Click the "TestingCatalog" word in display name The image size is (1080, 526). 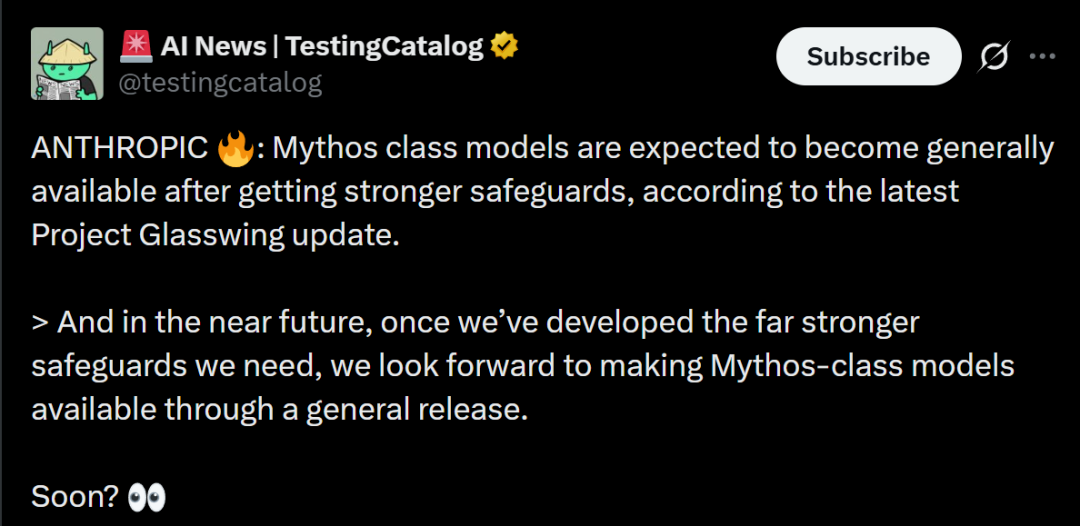tap(384, 47)
